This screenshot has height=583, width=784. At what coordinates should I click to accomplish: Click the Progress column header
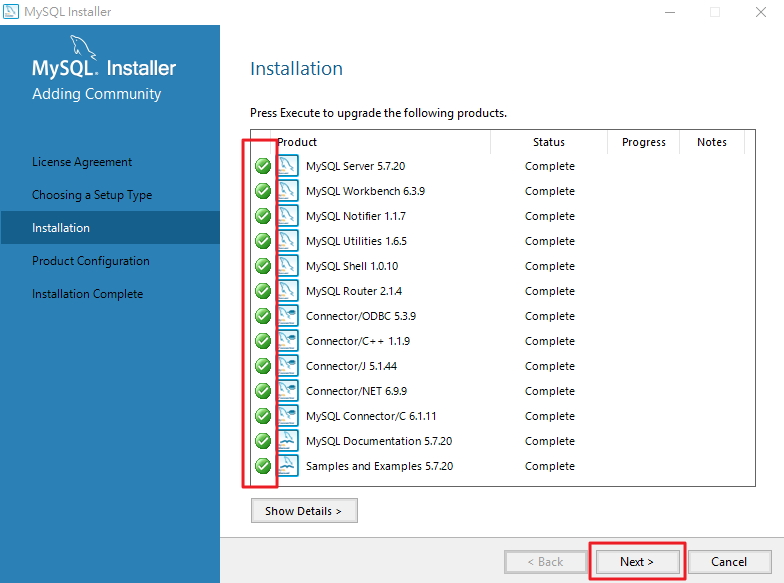644,142
